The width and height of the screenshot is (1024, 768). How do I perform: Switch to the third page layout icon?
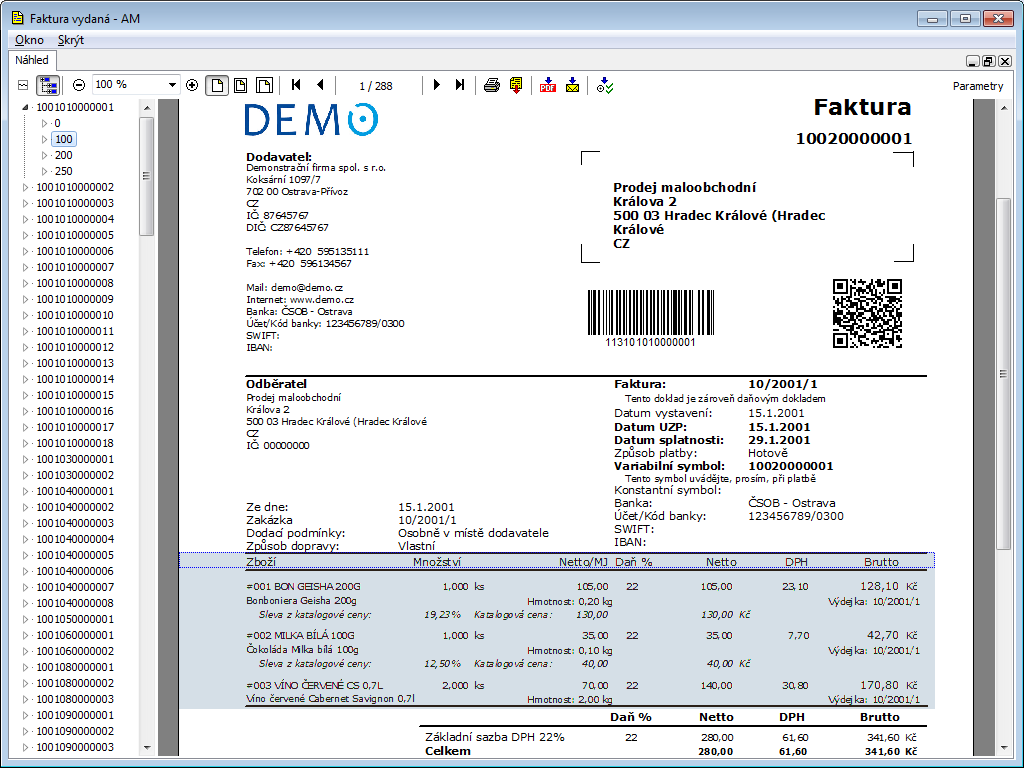click(x=264, y=86)
